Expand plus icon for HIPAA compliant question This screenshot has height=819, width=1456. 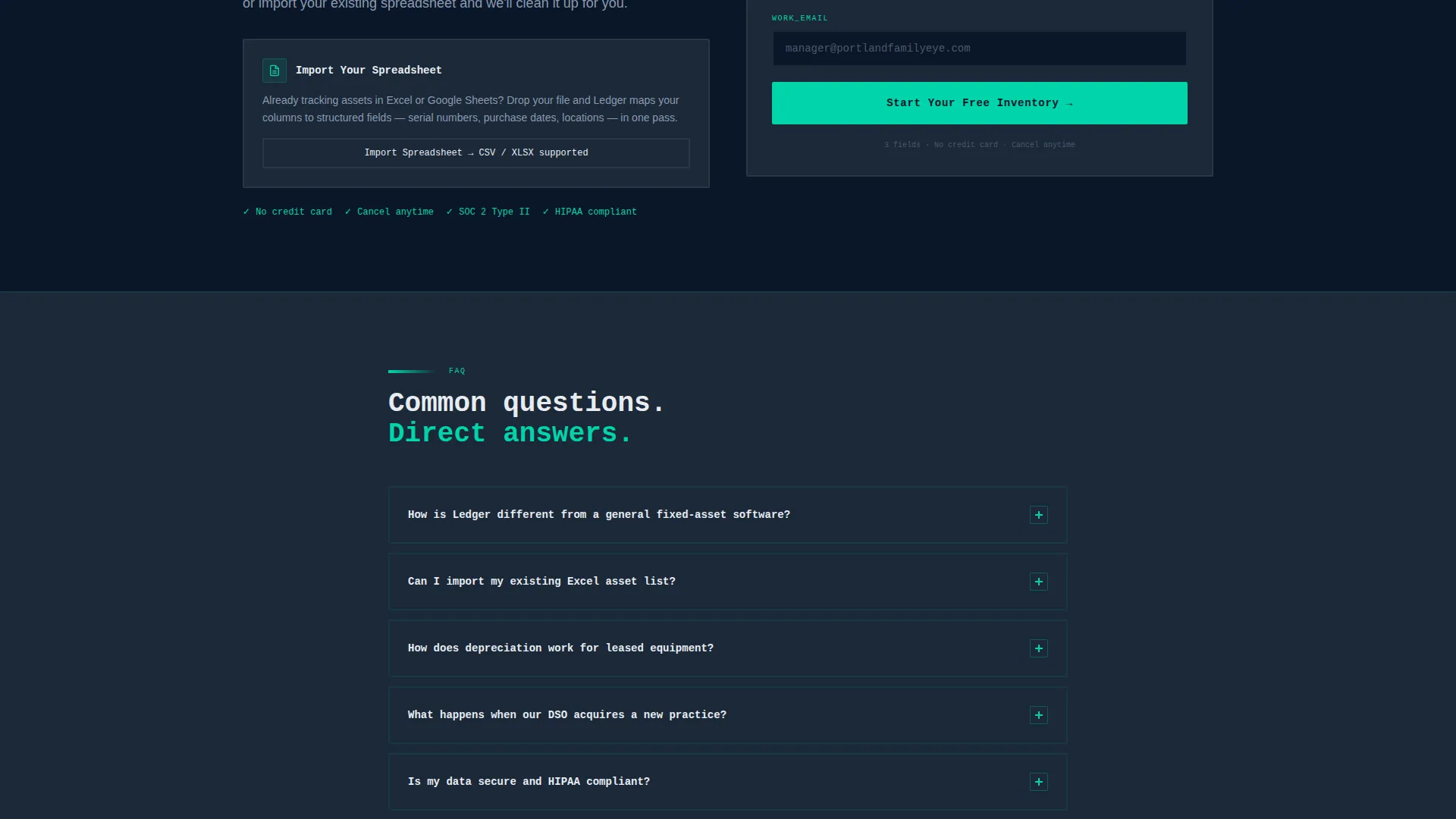pyautogui.click(x=1038, y=782)
